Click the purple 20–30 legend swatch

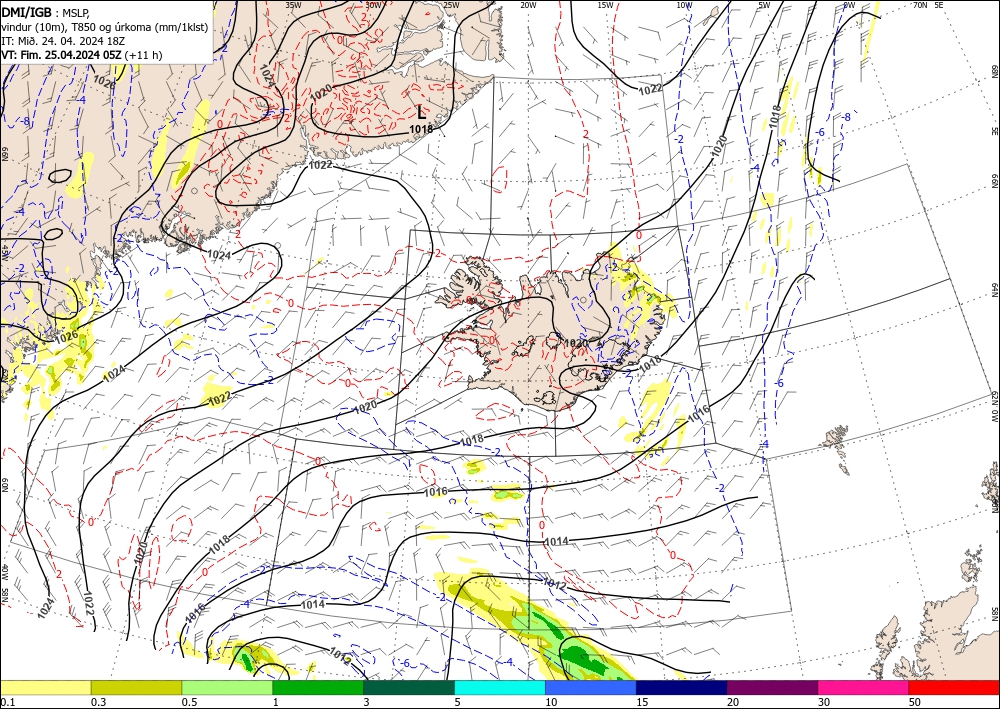coord(772,687)
